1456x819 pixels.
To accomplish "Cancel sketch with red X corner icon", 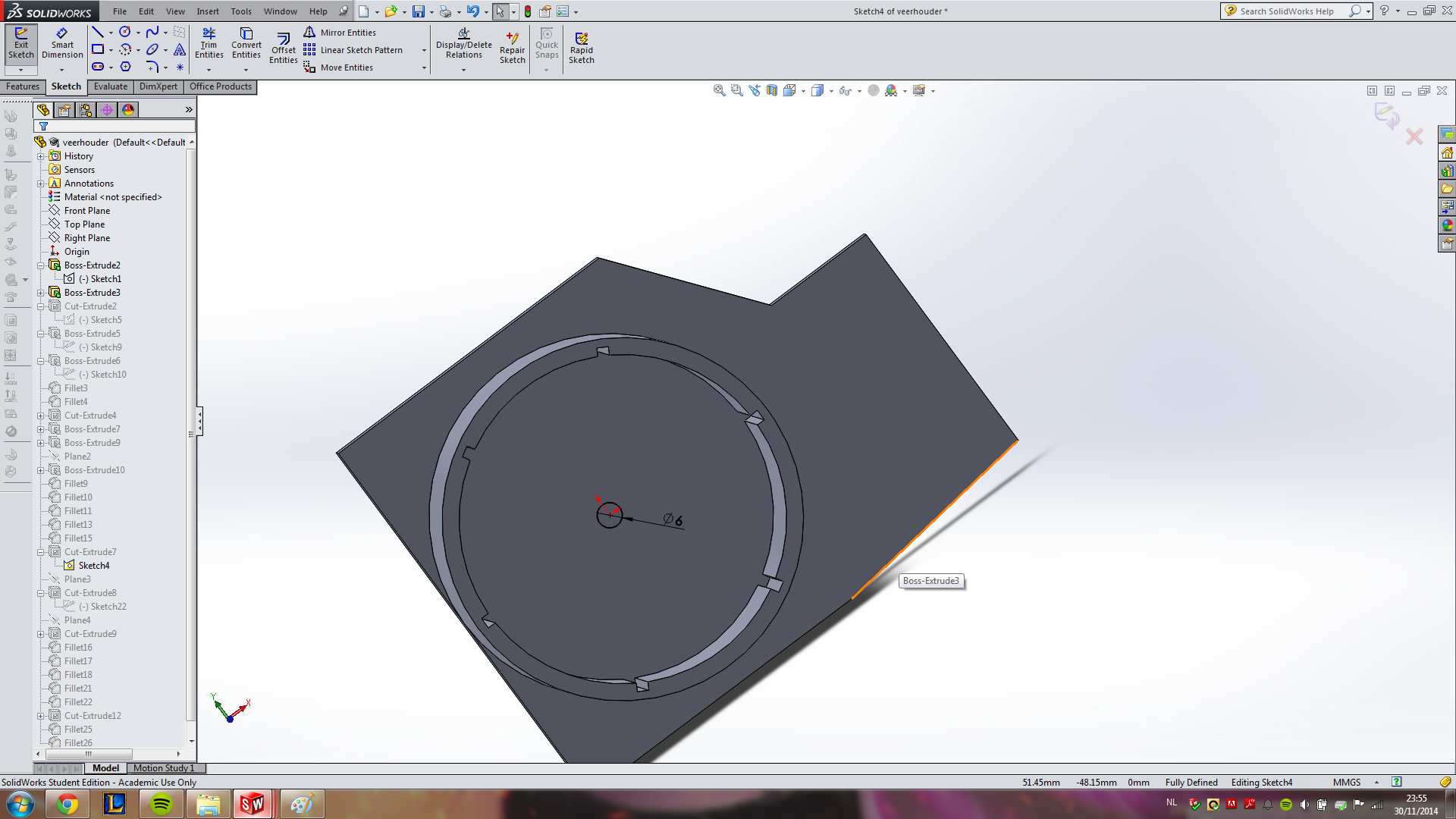I will click(x=1414, y=136).
